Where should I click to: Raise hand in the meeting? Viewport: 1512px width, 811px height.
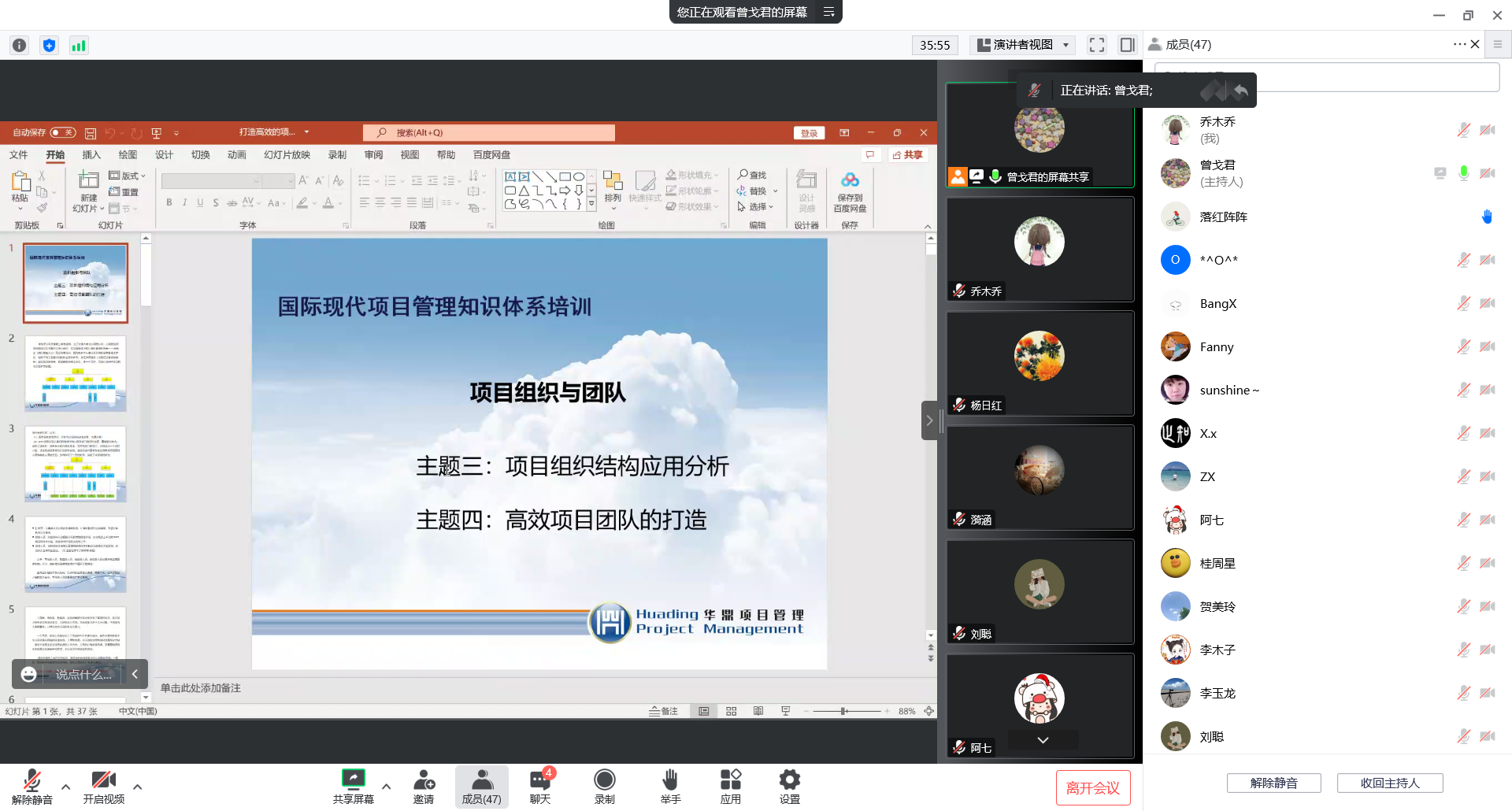[670, 787]
